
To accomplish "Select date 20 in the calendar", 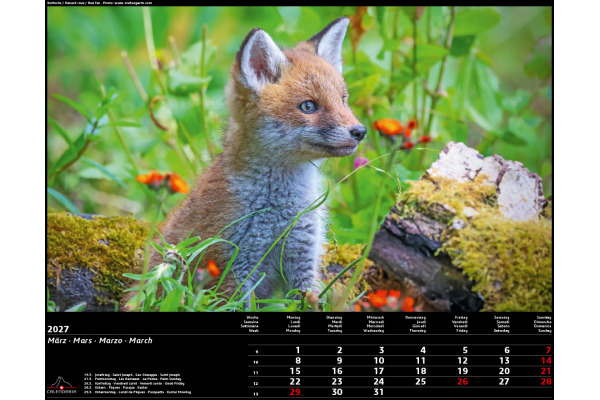I will click(x=504, y=371).
